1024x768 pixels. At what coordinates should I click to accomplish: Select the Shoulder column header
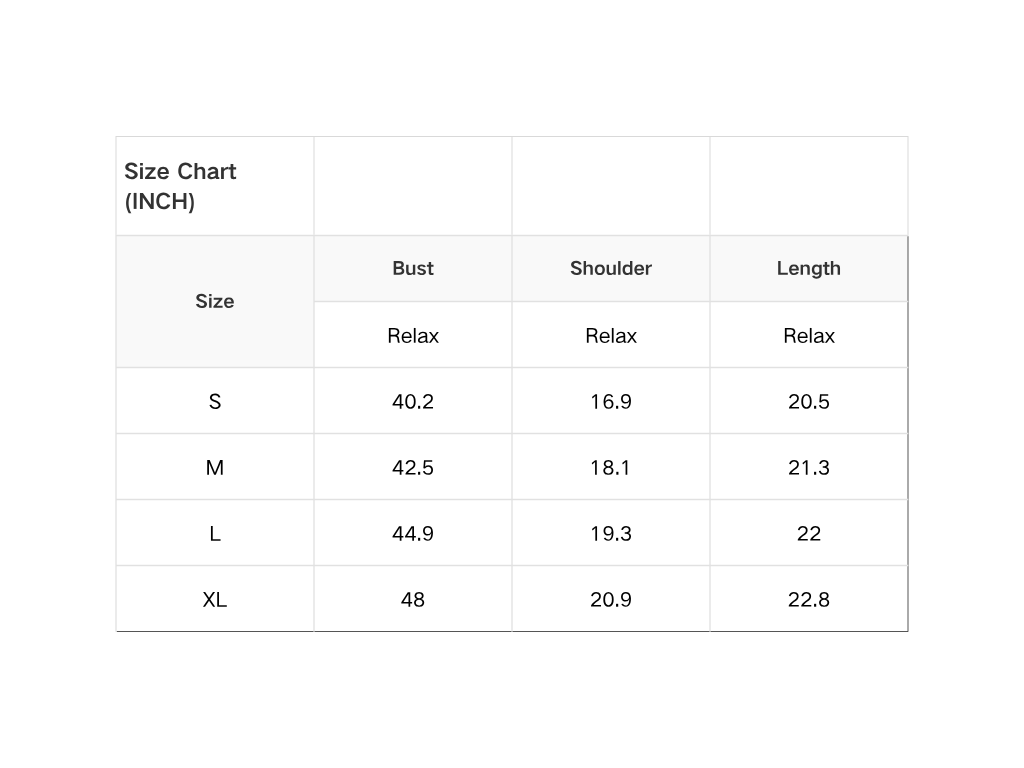click(611, 268)
